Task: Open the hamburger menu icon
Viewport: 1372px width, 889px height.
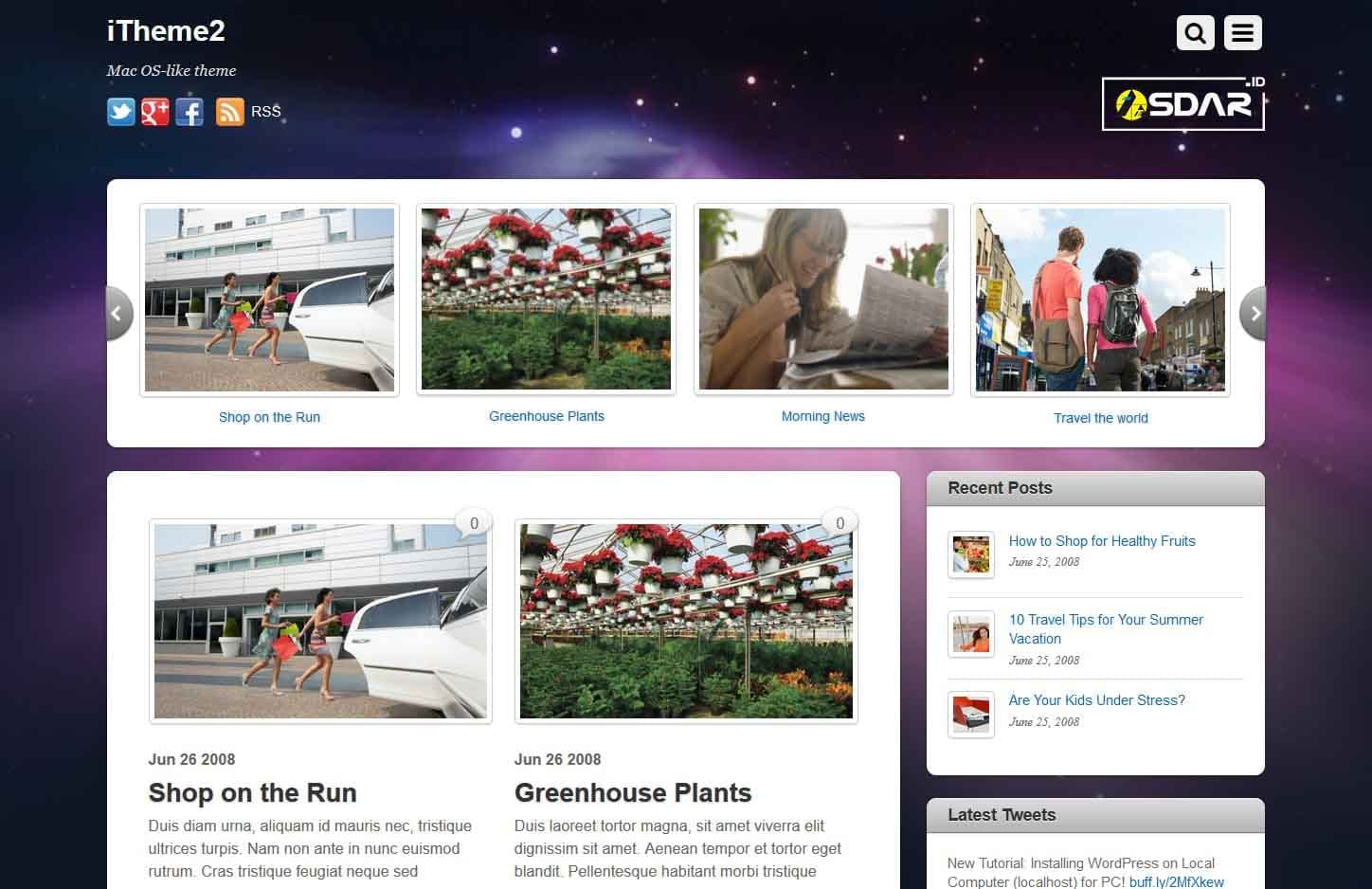Action: pos(1242,33)
